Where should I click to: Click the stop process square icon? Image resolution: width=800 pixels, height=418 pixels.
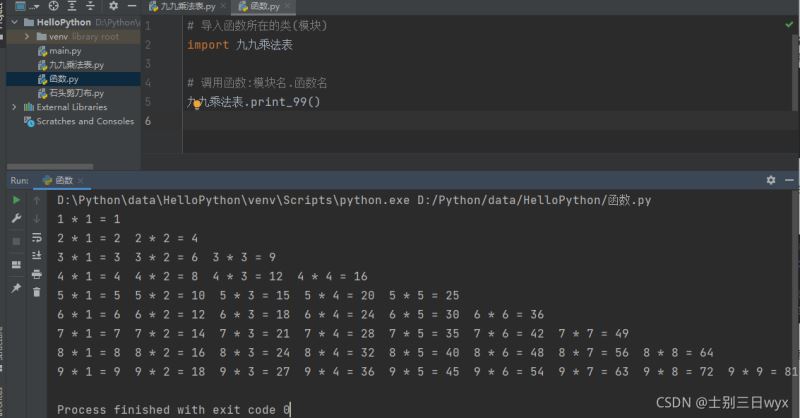(16, 241)
